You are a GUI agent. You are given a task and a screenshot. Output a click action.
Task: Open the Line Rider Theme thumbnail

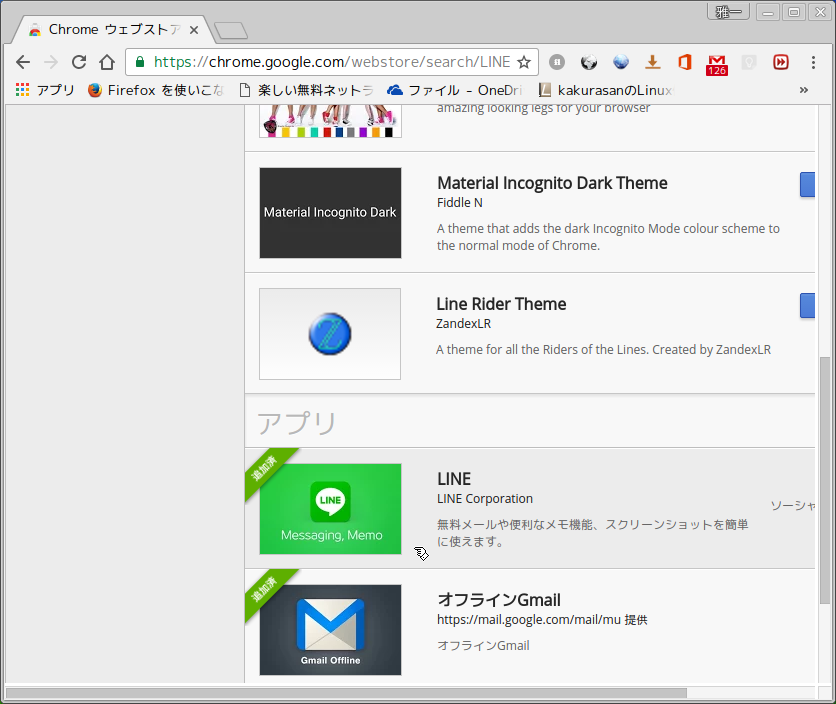click(x=330, y=334)
